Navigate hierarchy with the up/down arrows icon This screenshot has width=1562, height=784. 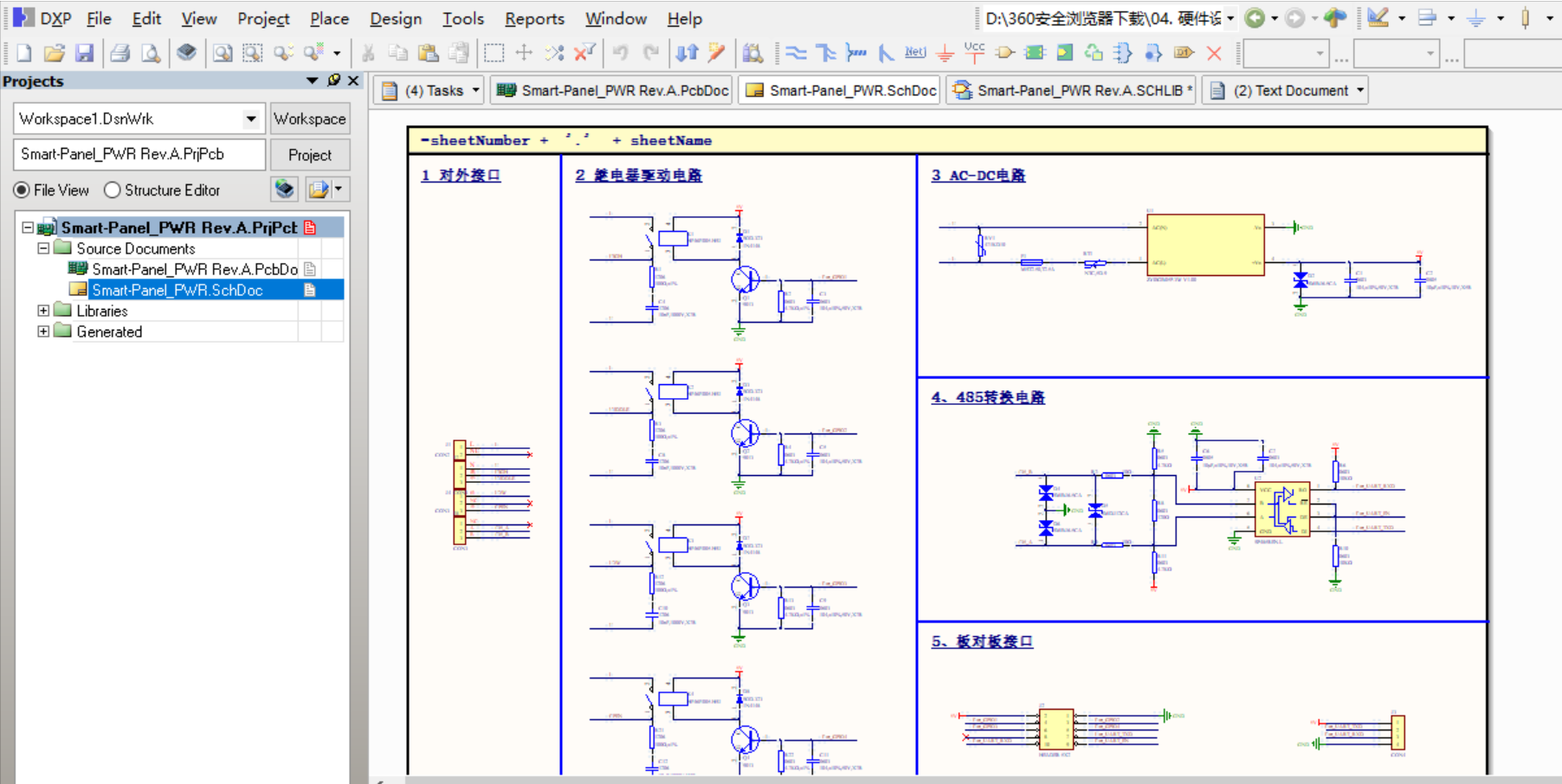687,54
